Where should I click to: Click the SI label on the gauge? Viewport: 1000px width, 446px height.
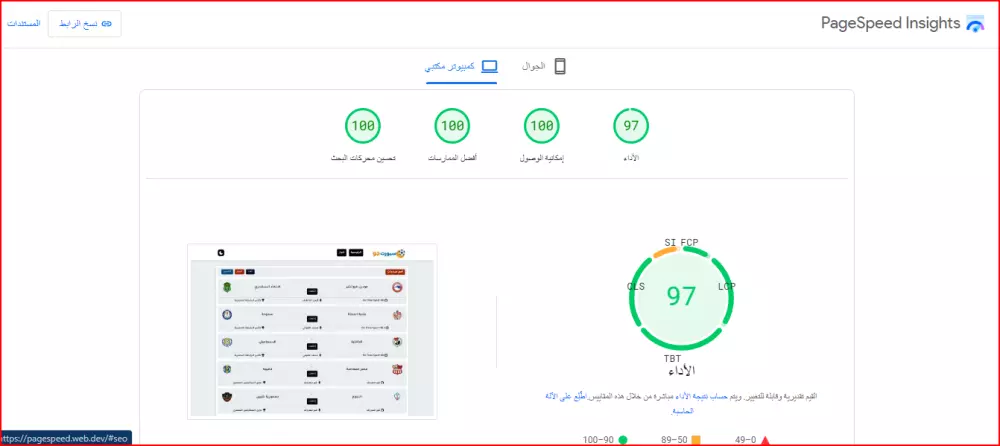click(x=670, y=242)
